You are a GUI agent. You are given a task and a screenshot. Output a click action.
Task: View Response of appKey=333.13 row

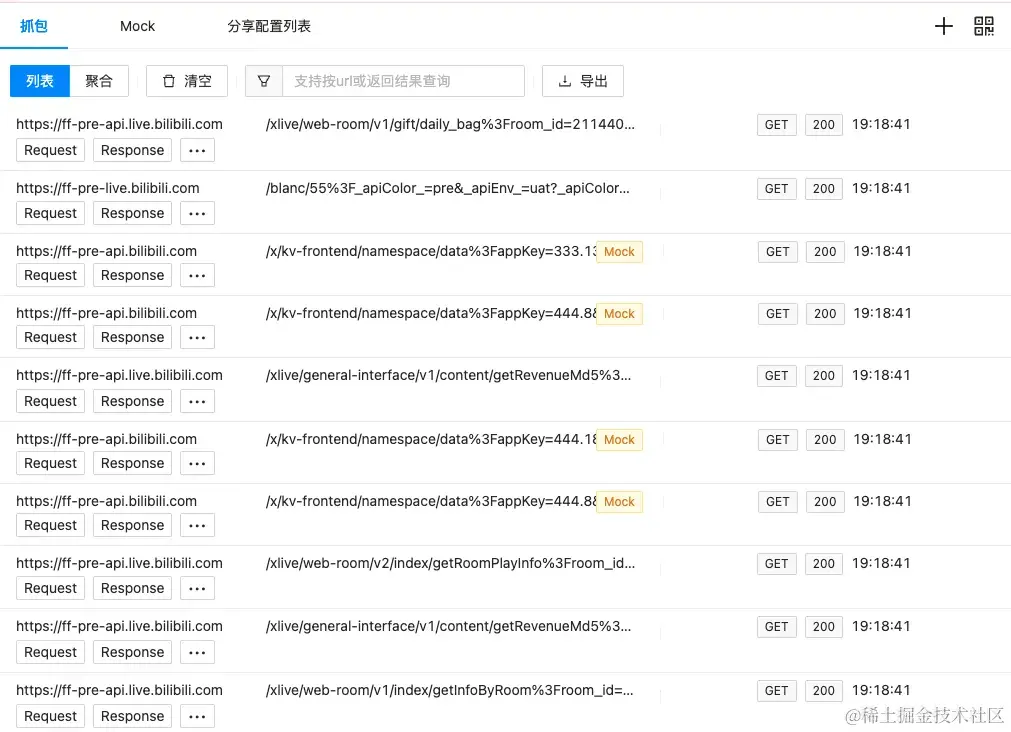[132, 275]
